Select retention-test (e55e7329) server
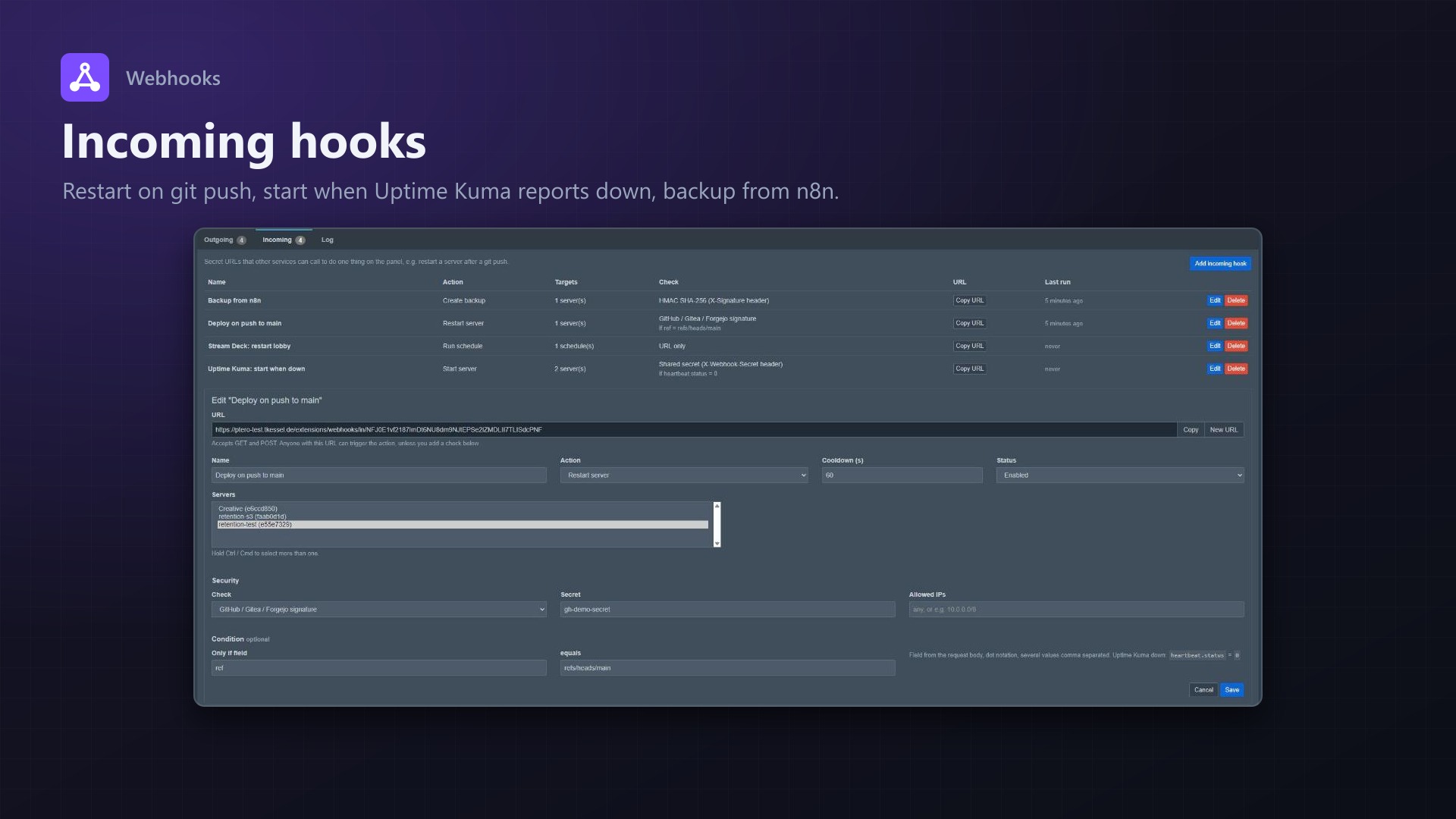The width and height of the screenshot is (1456, 819). [463, 525]
